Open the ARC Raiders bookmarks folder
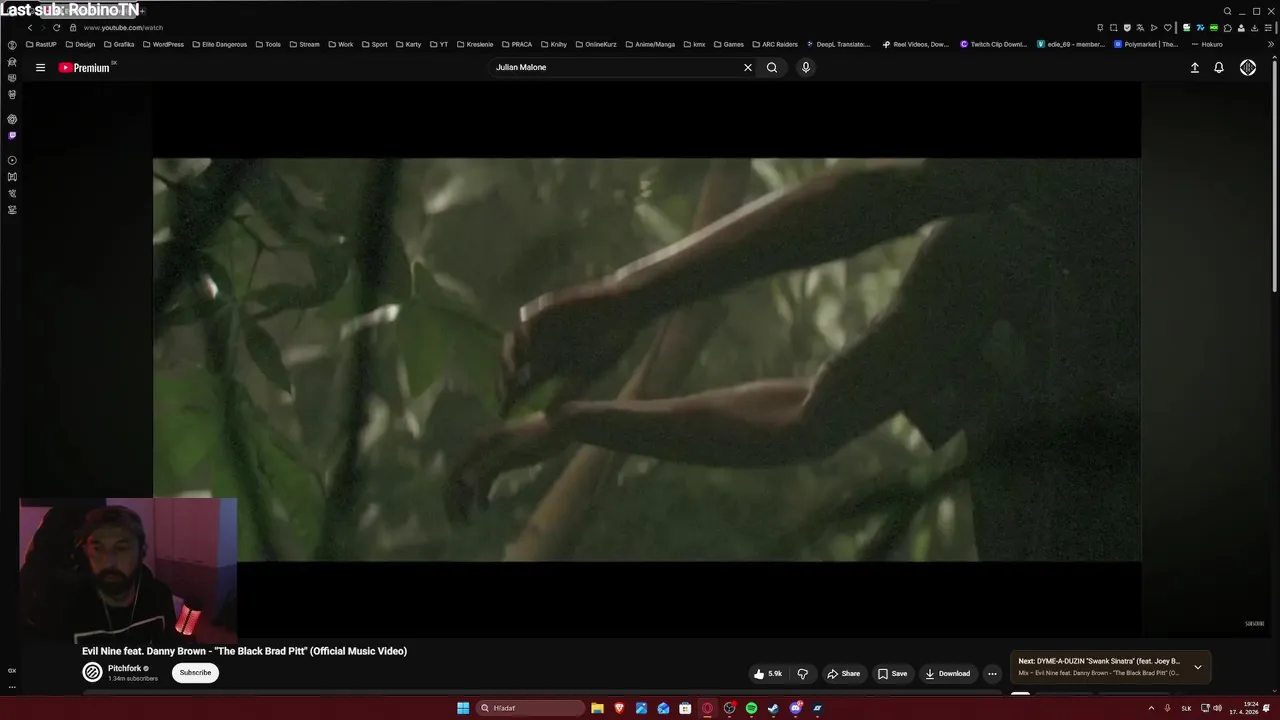The width and height of the screenshot is (1280, 720). pos(774,44)
